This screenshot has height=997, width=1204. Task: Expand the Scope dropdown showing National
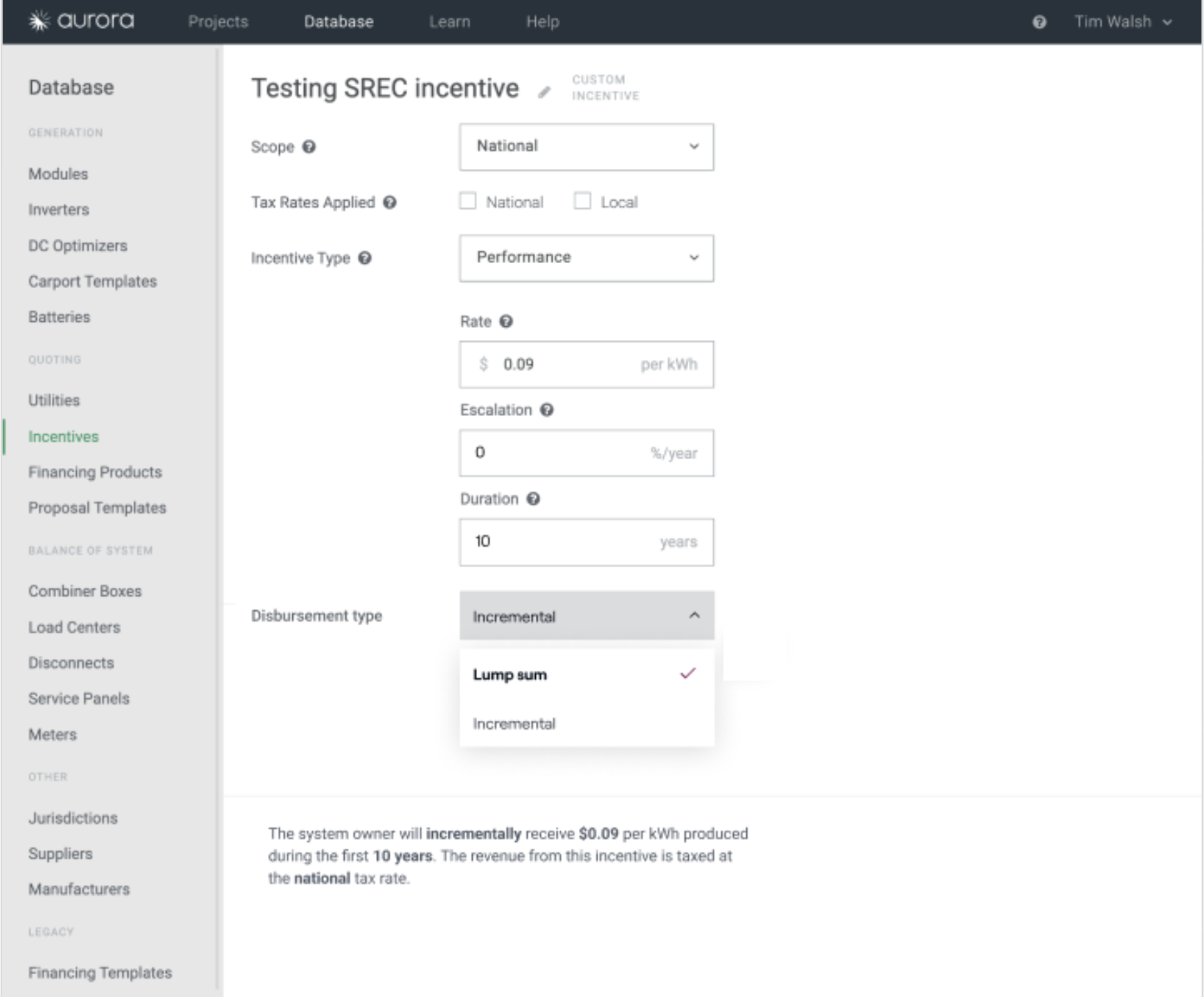586,147
